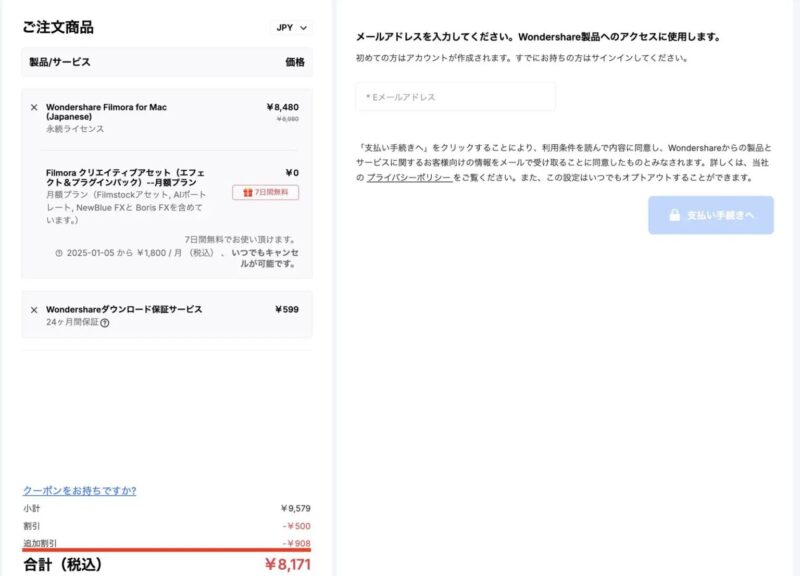Click the Filmora クリエイティブアセット plan title

[x=124, y=178]
